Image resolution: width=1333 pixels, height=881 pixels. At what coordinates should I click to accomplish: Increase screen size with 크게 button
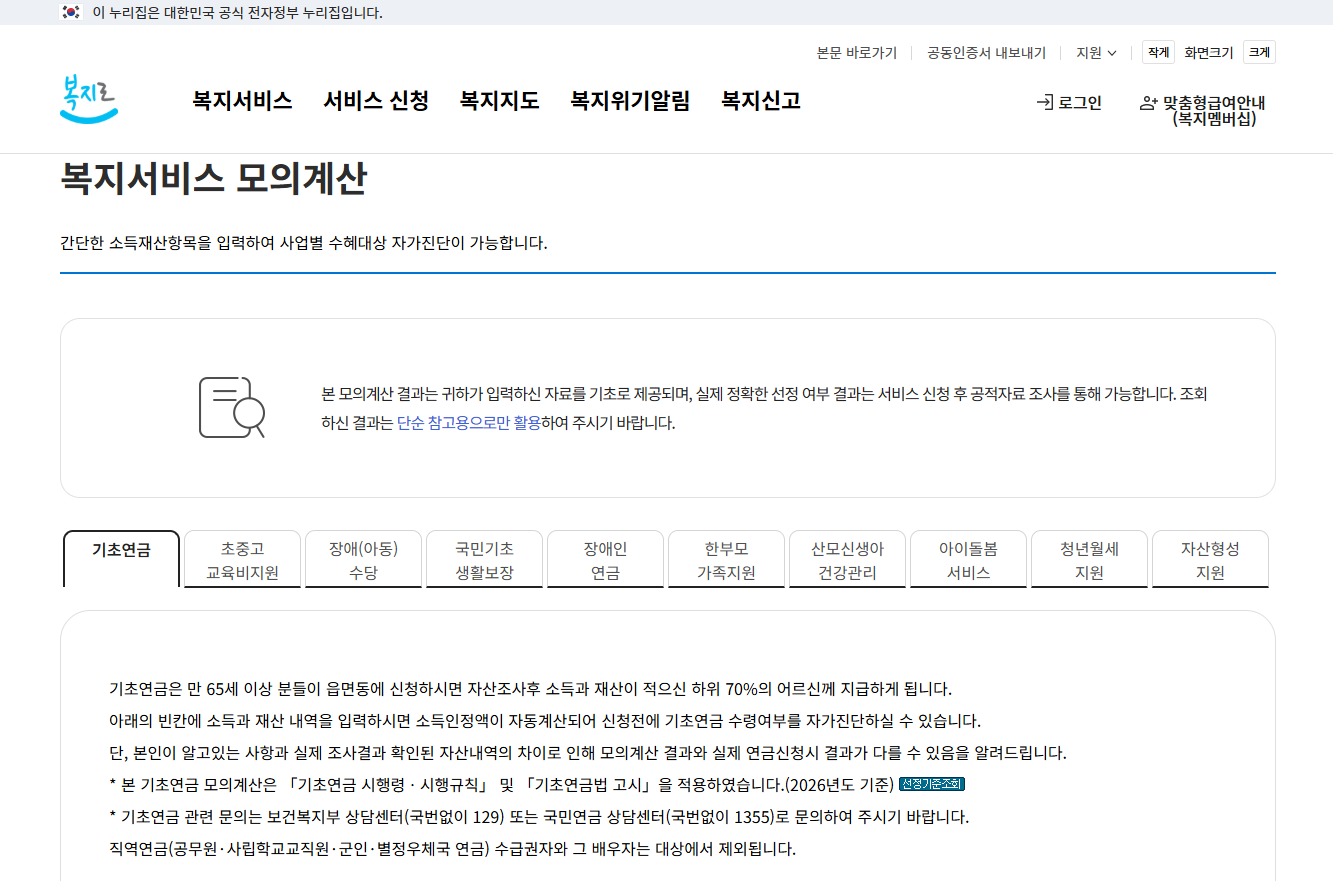point(1259,53)
